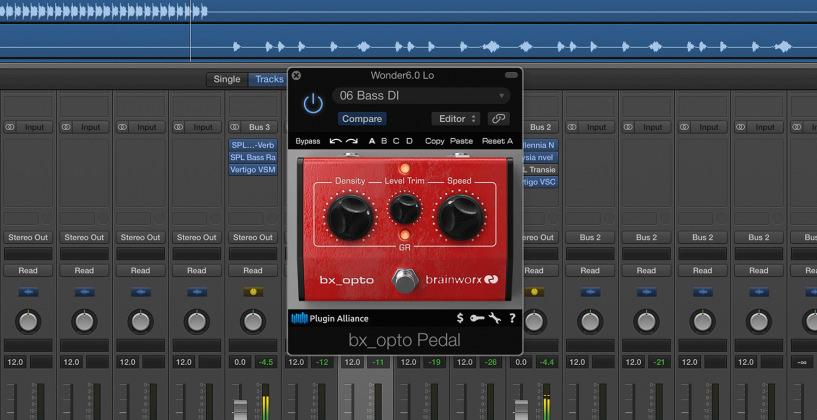Open the Vertigo VSM insert slot
817x420 pixels.
coord(253,169)
